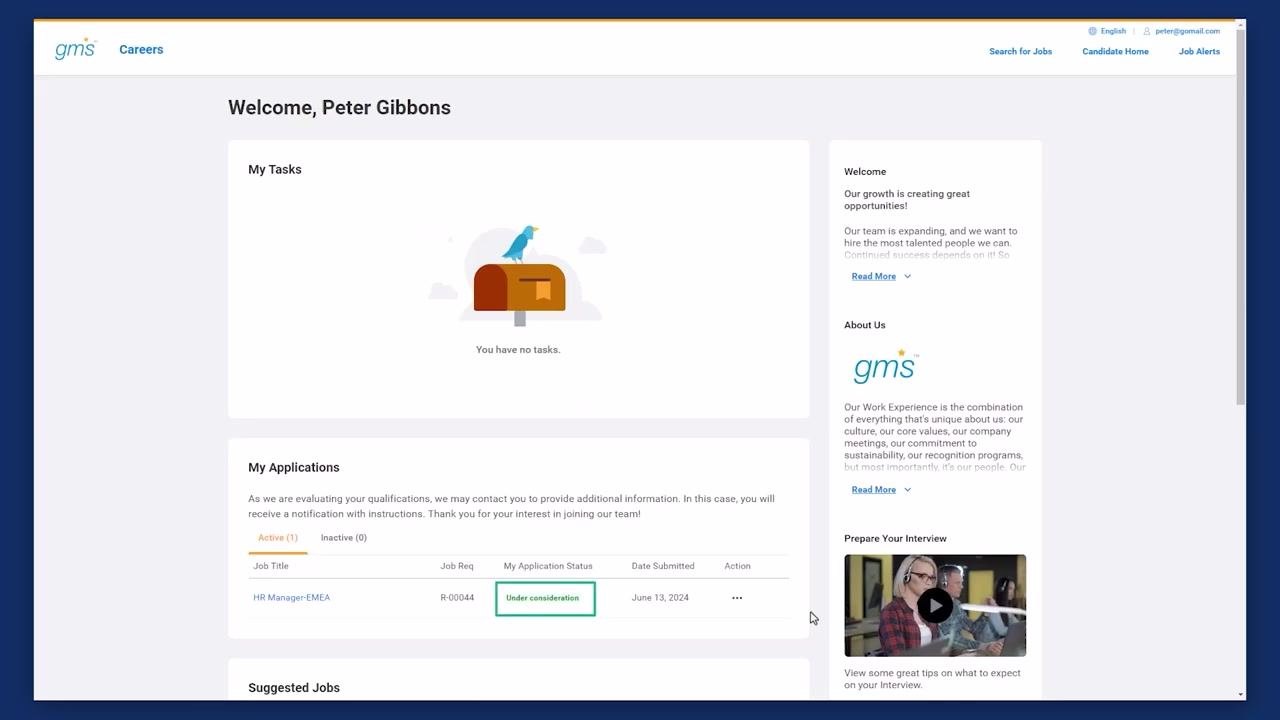Open the three-dot action menu for HR Manager-EMEA

(737, 598)
